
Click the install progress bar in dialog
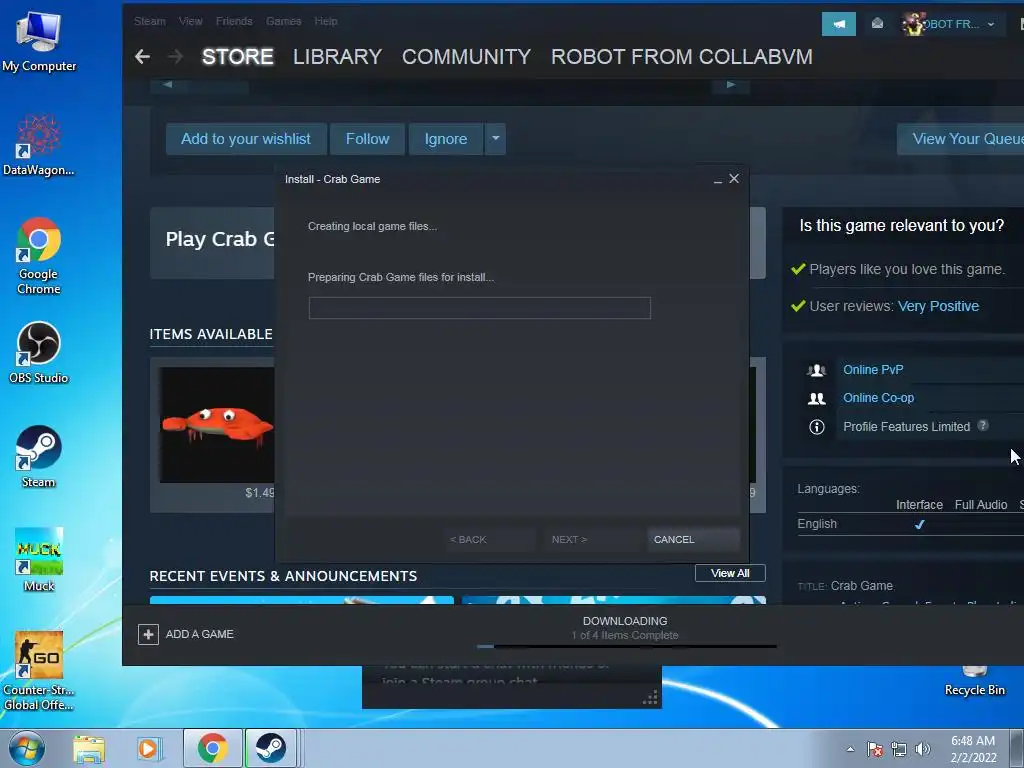coord(479,308)
